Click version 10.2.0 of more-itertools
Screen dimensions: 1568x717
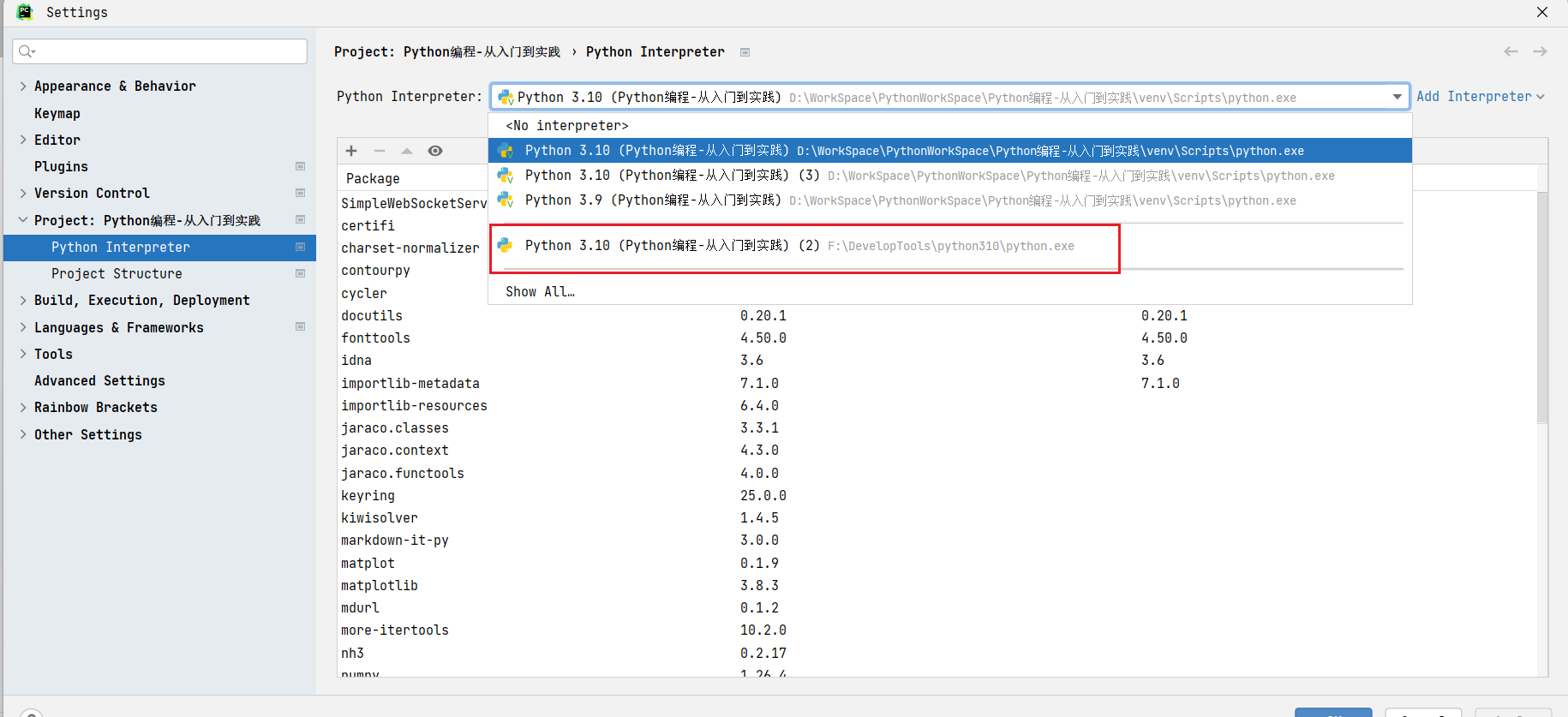coord(763,630)
